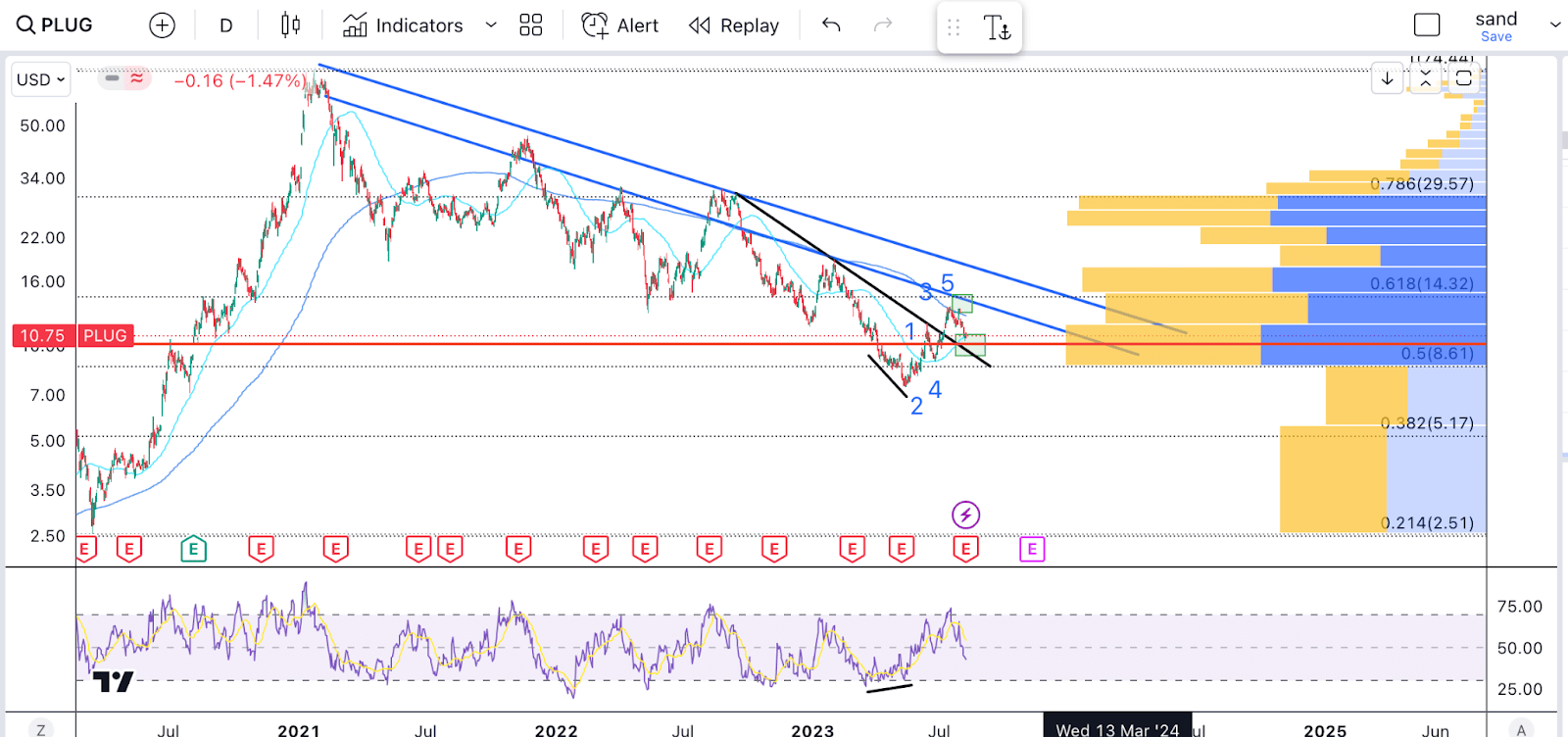
Task: Click the 0.618(14.32) Fibonacci level label
Action: [1422, 284]
